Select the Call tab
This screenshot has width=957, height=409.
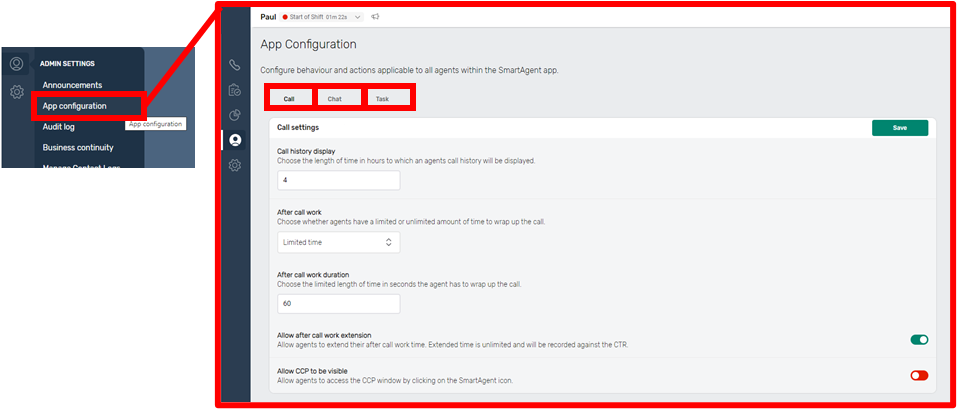(x=288, y=99)
